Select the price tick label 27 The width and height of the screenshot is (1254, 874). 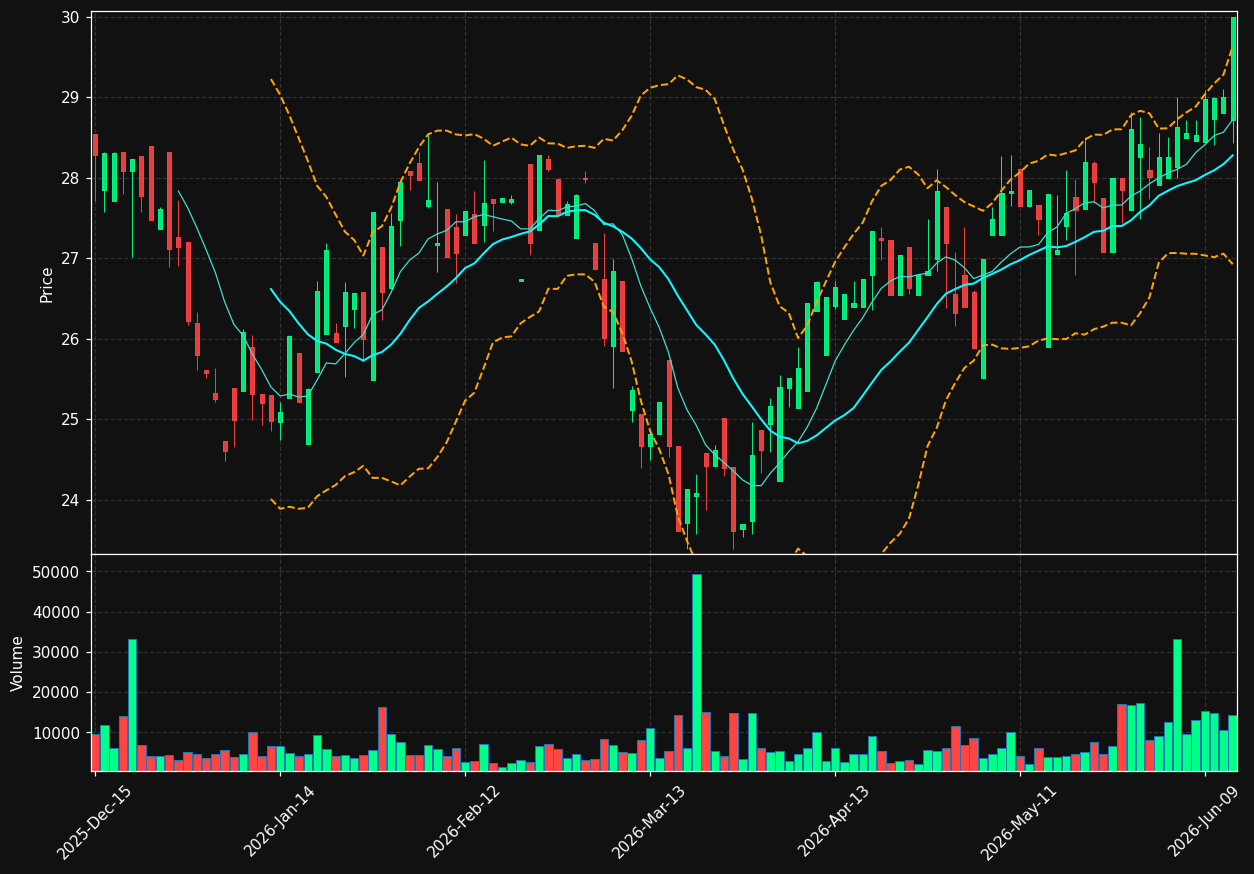click(70, 259)
